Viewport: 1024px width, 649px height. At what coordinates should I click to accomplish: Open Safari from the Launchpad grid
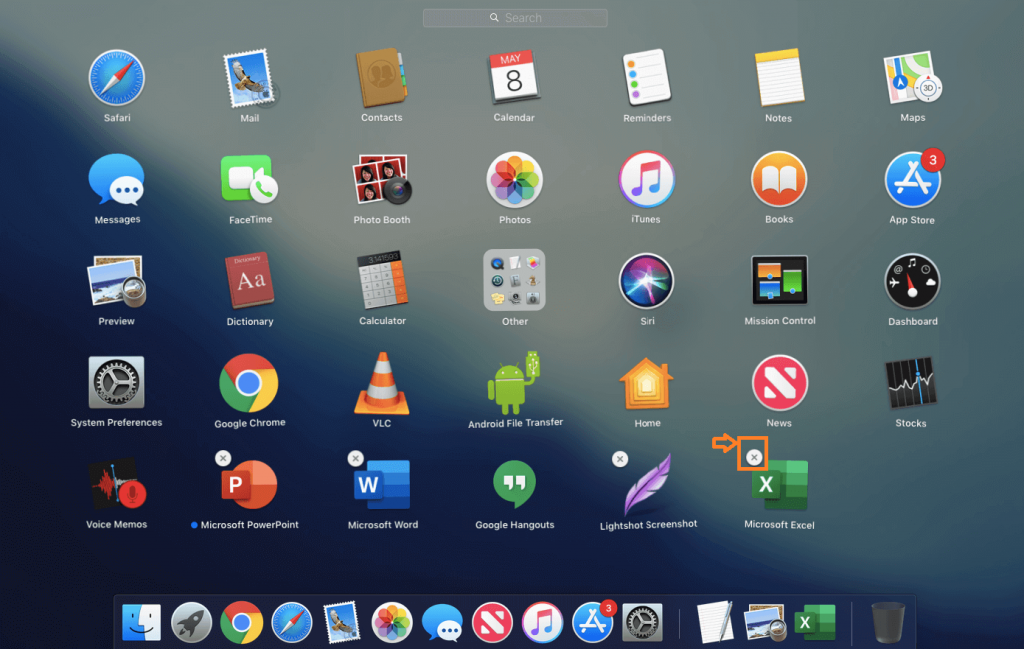(x=116, y=78)
